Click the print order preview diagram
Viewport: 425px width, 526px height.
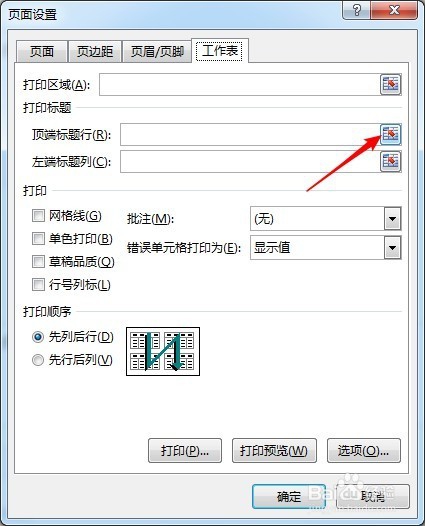pyautogui.click(x=163, y=352)
